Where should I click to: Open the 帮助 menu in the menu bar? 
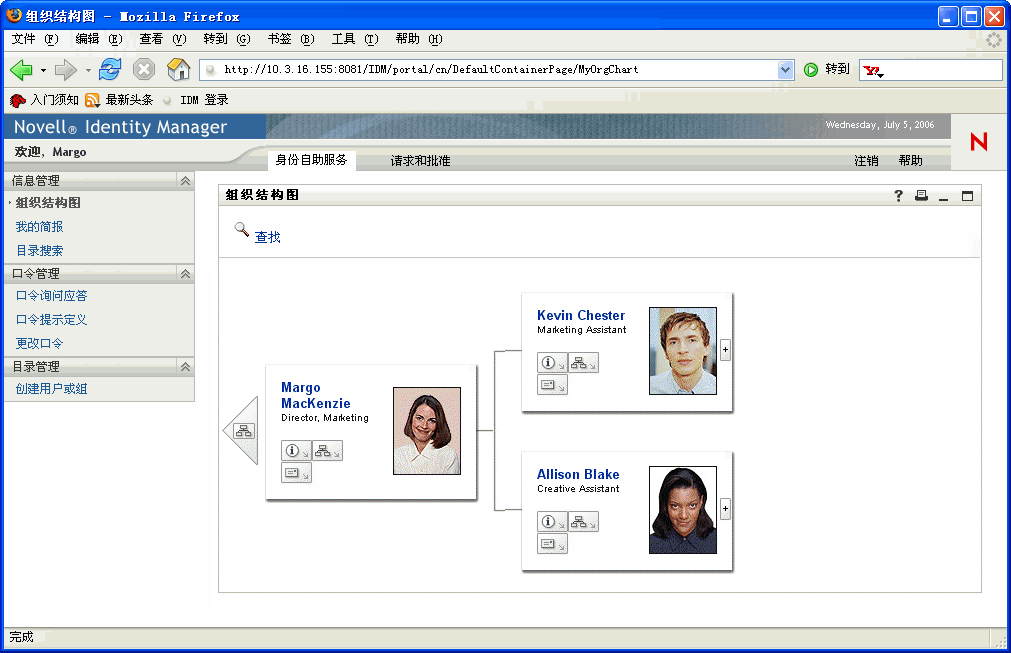pyautogui.click(x=419, y=39)
